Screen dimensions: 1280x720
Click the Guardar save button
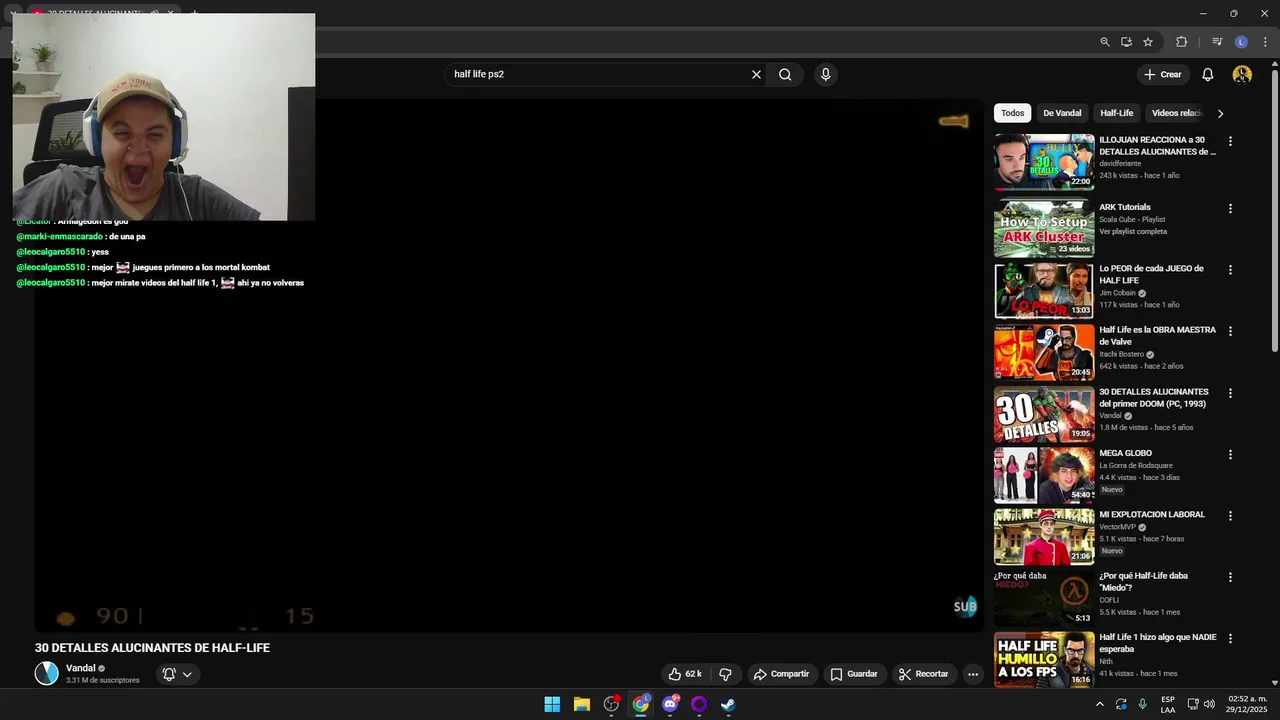pos(854,674)
